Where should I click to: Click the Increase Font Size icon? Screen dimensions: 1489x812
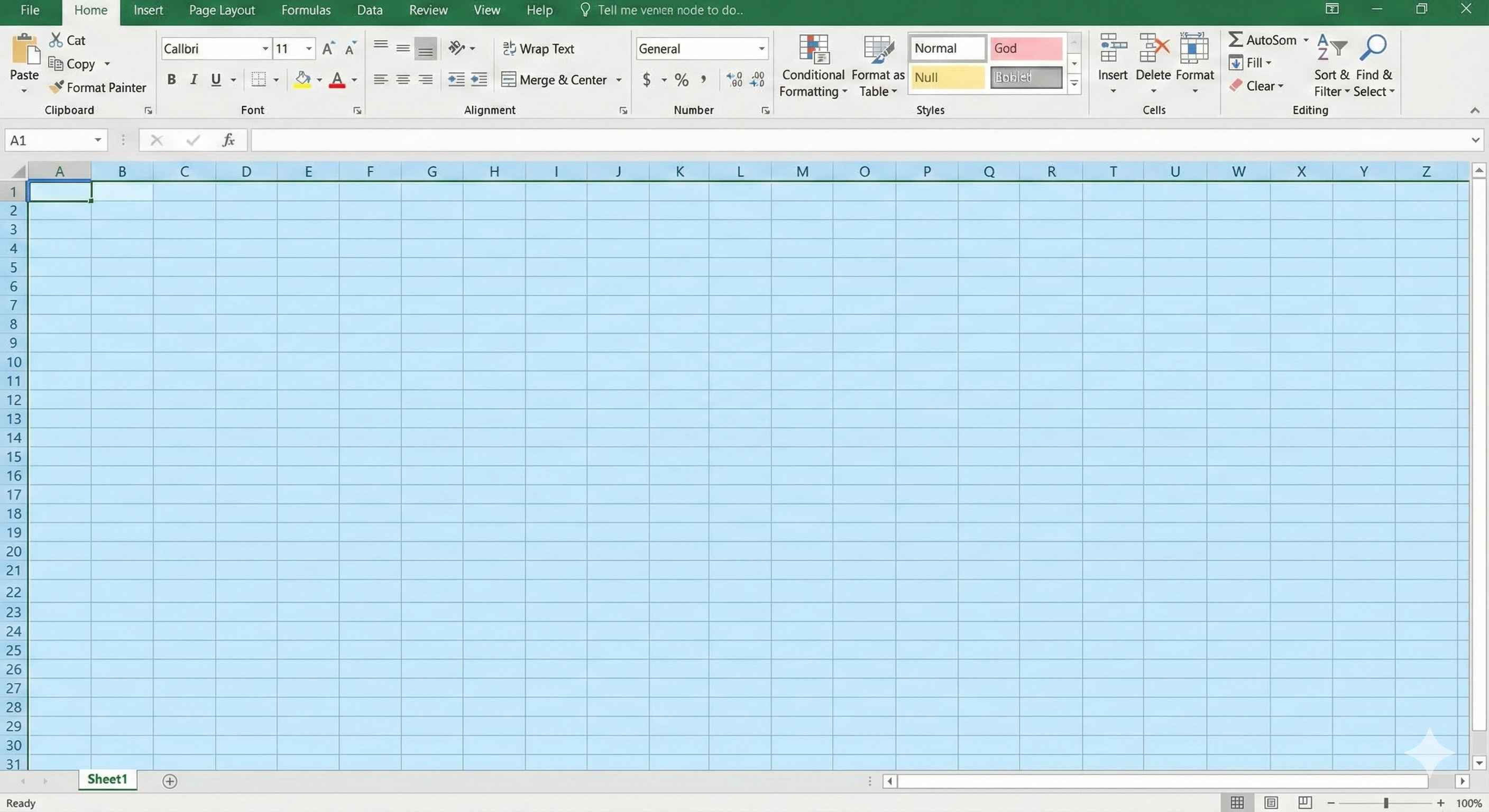pos(328,49)
